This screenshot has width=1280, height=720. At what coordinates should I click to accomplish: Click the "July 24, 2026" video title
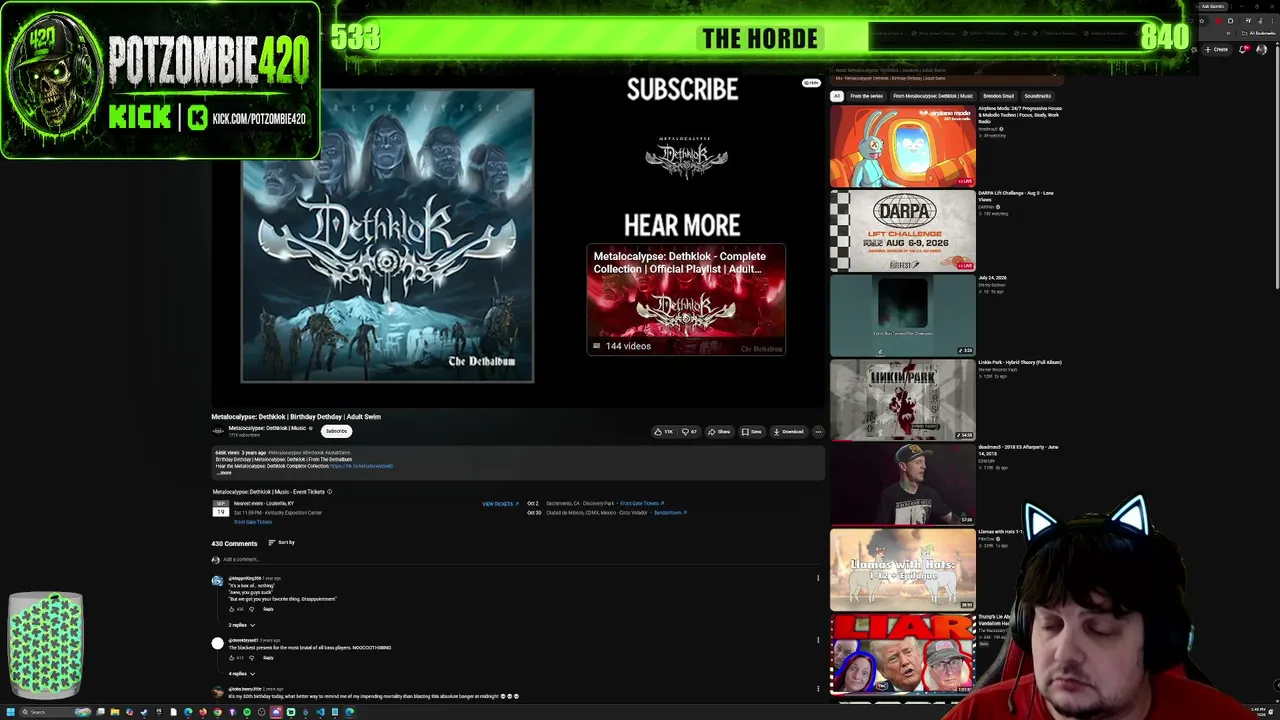[992, 278]
